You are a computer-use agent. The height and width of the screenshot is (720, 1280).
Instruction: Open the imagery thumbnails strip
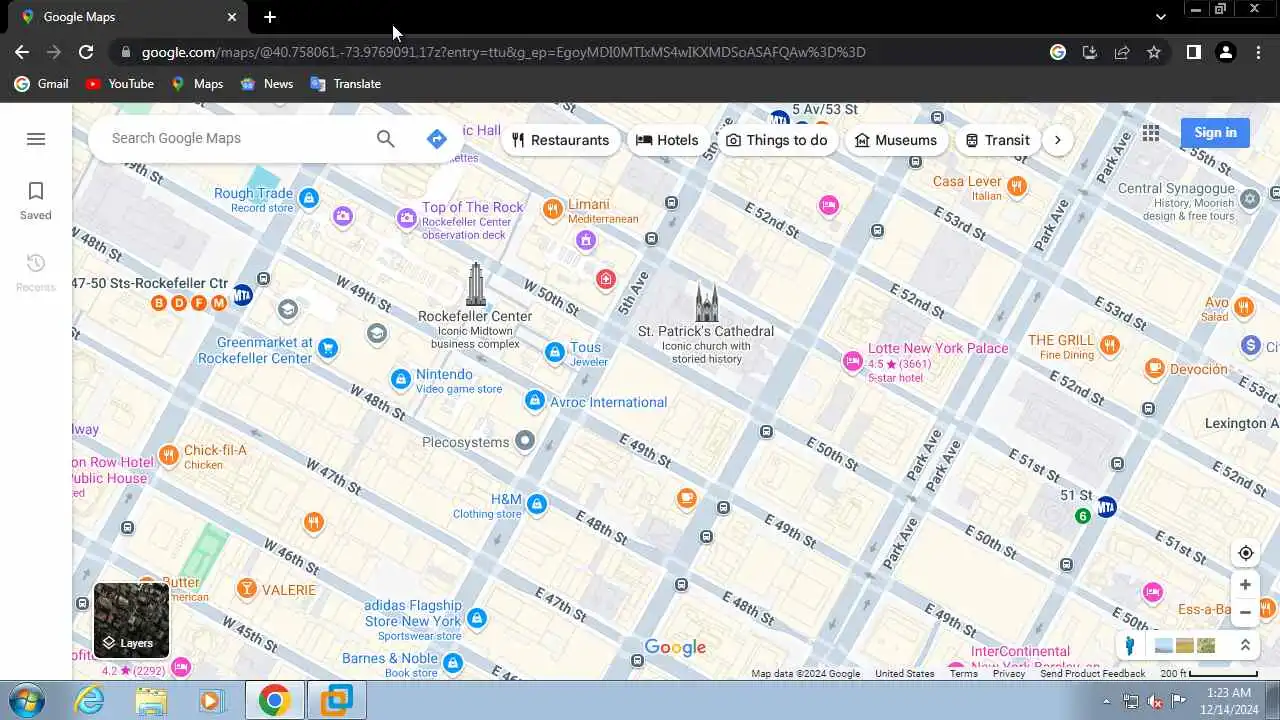[1185, 646]
